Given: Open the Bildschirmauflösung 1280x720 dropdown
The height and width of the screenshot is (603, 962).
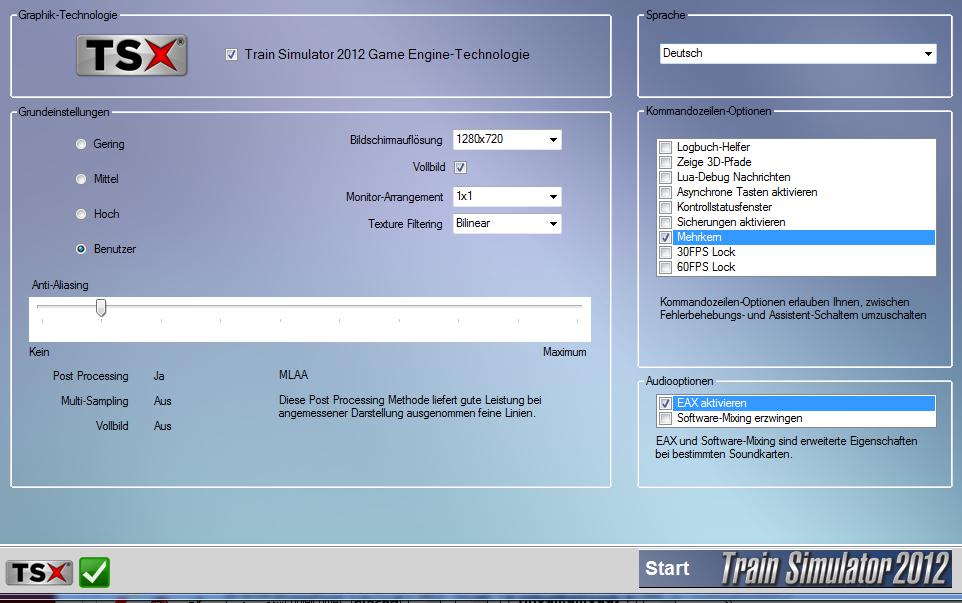Looking at the screenshot, I should (x=507, y=139).
